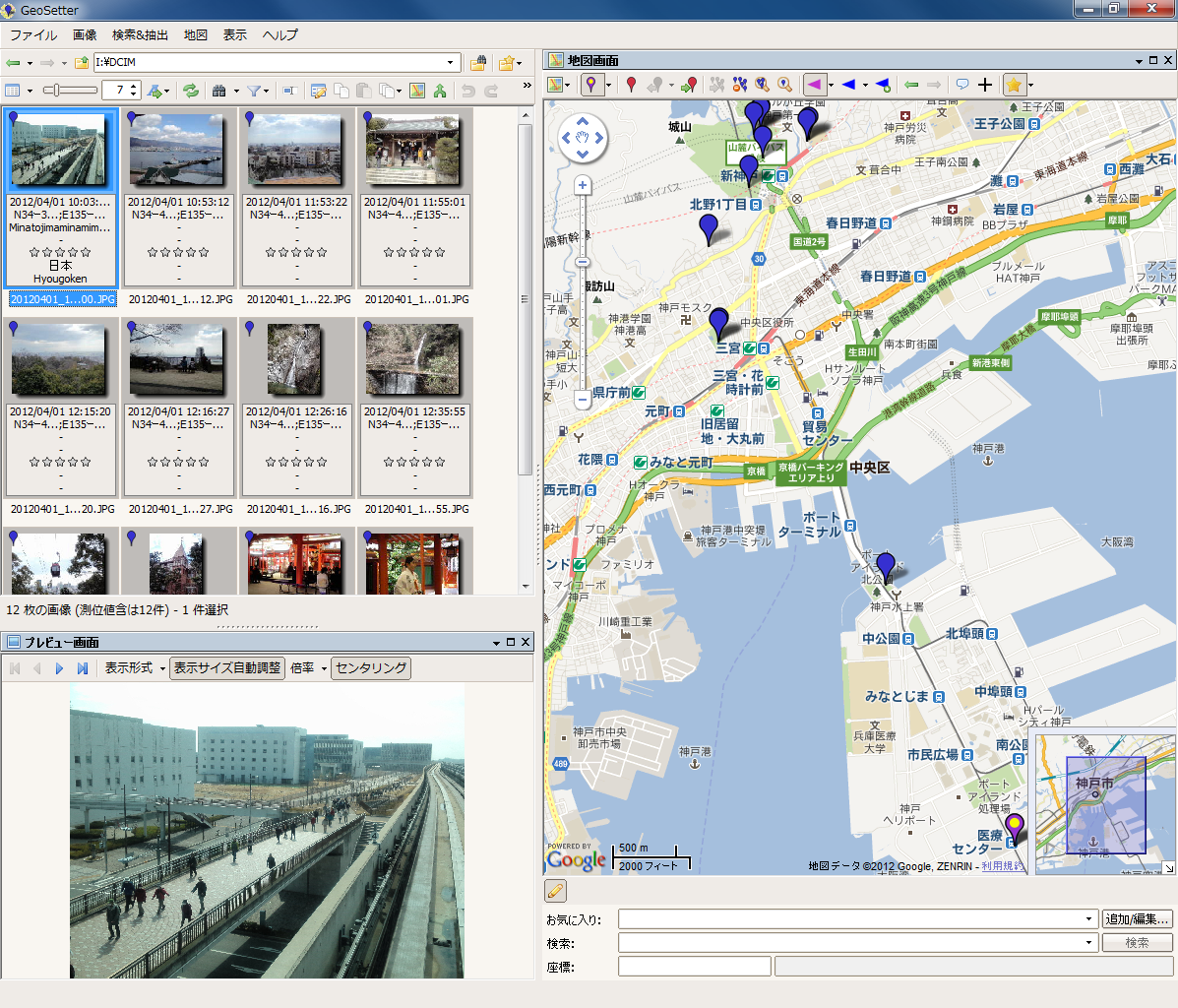Click the red position marker tool
The height and width of the screenshot is (1008, 1178).
(632, 85)
